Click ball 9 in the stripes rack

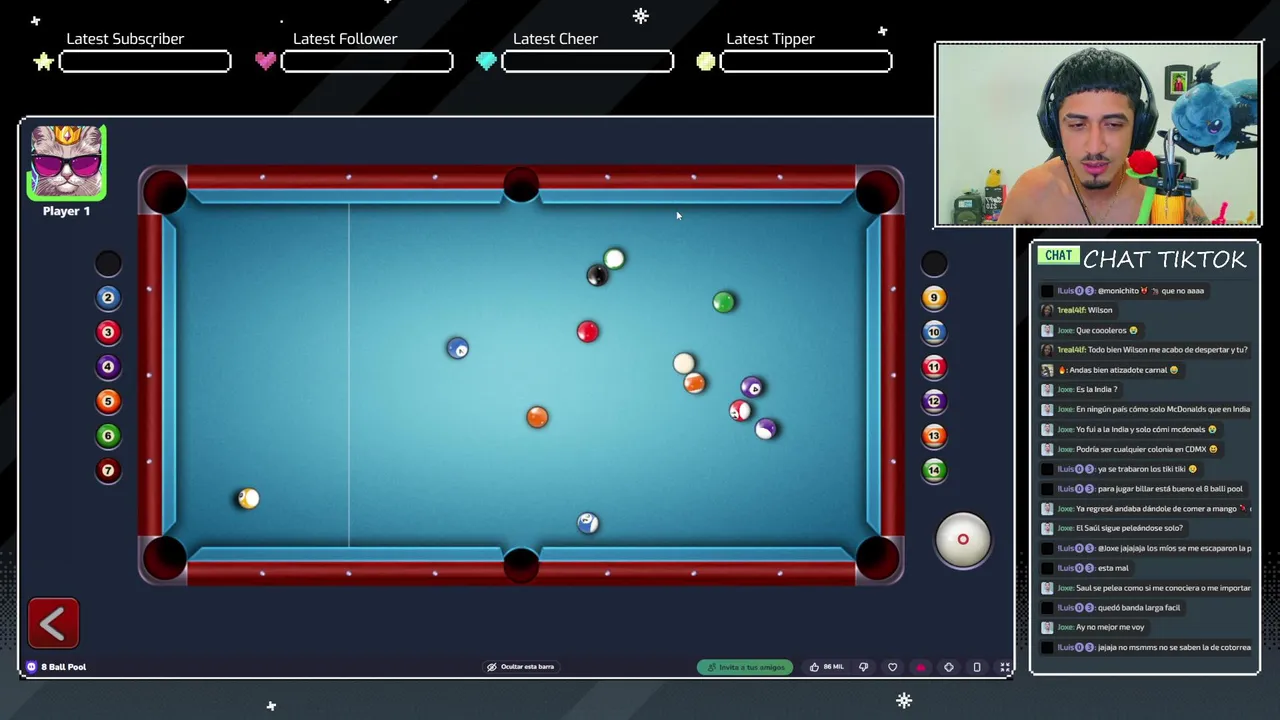934,297
